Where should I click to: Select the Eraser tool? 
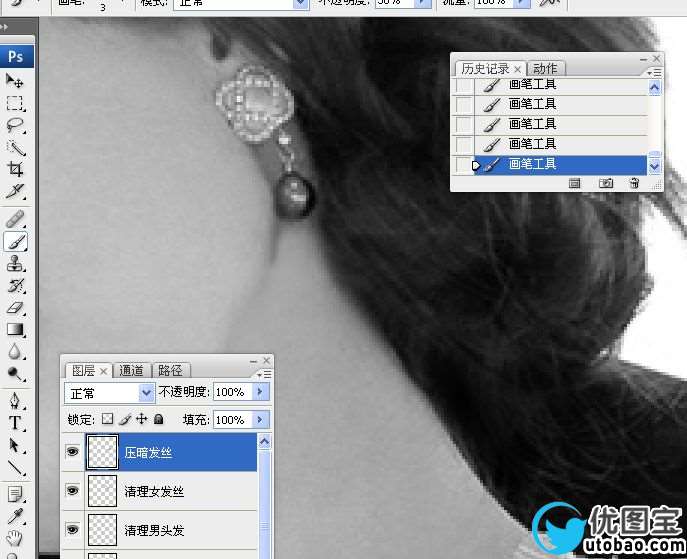(15, 308)
